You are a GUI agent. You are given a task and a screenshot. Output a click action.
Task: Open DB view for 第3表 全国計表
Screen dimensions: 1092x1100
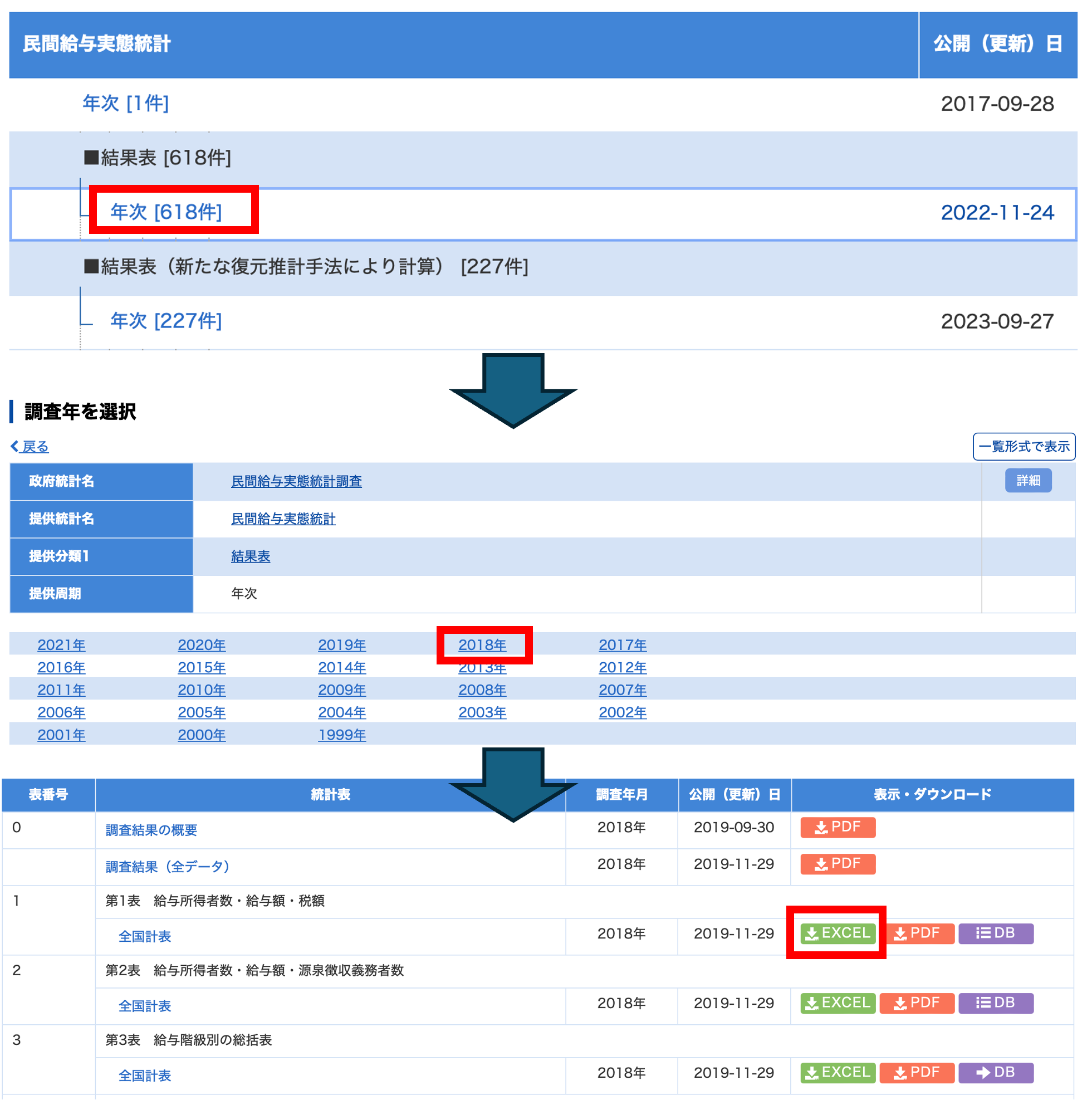pos(995,1073)
